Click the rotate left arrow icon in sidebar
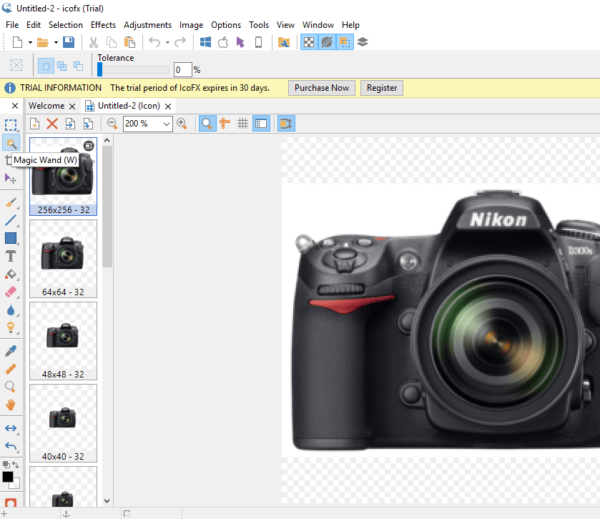 (x=11, y=446)
